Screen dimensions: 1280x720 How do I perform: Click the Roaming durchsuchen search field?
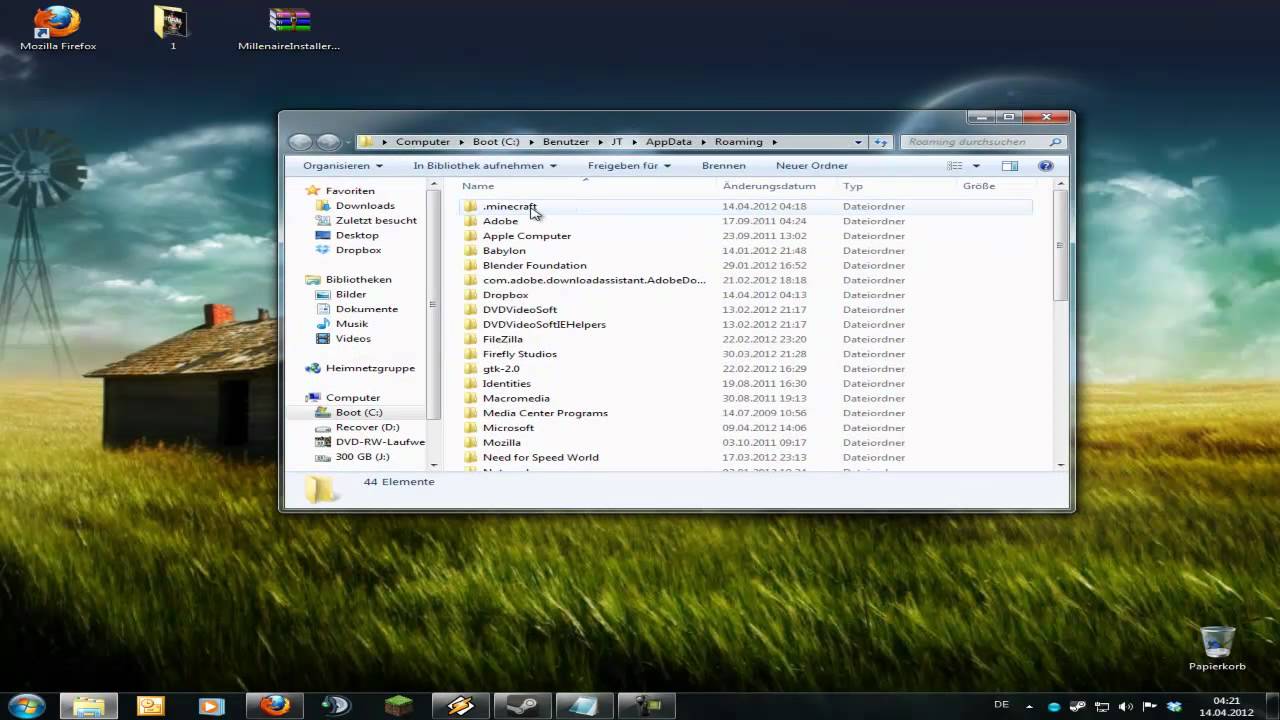coord(982,142)
